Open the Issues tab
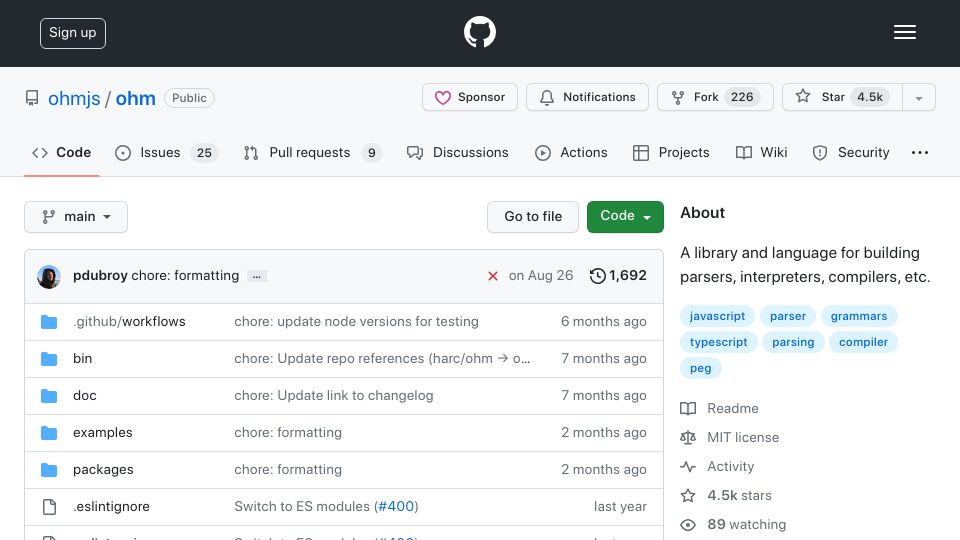This screenshot has height=540, width=960. (x=166, y=152)
